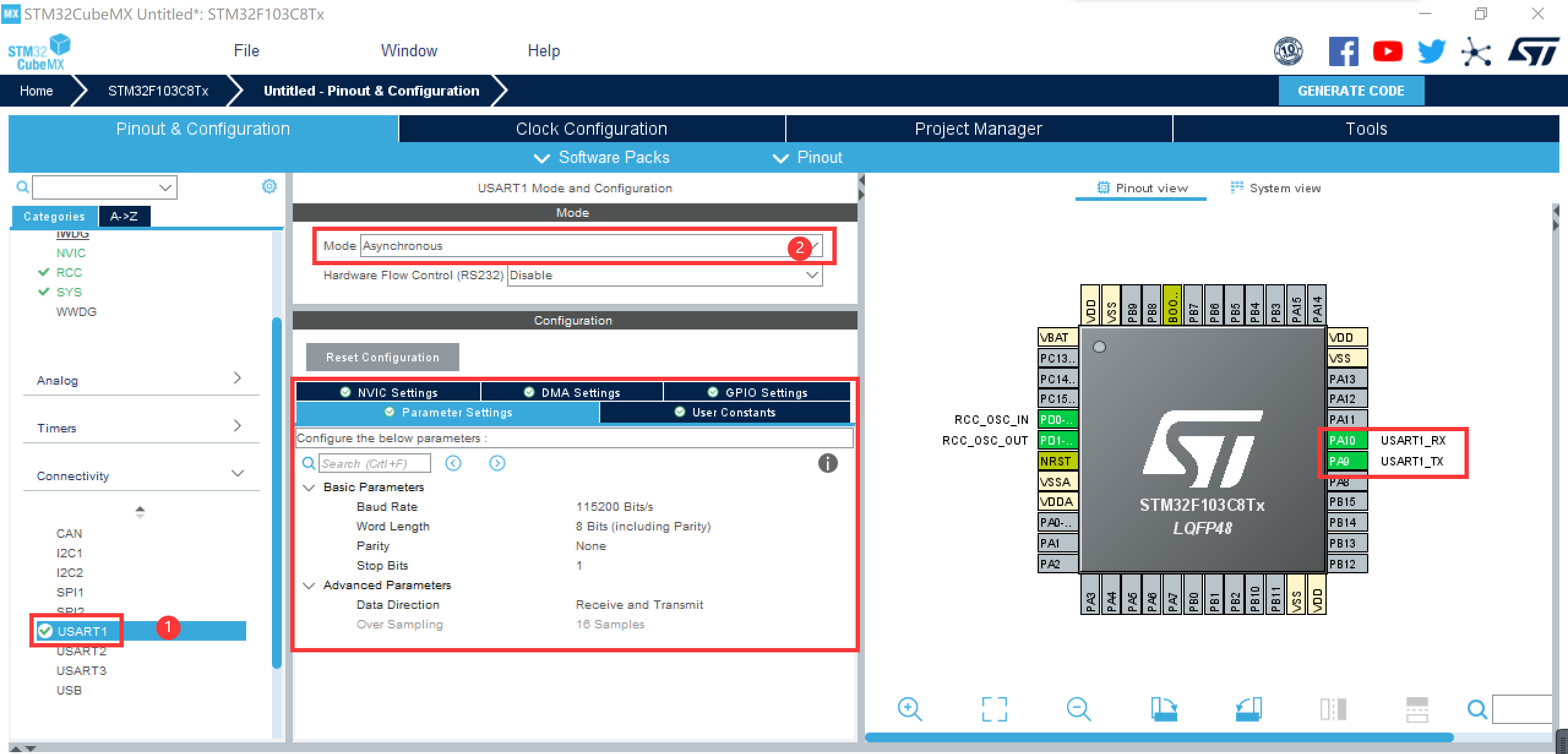Collapse the Advanced Parameters group
Viewport: 1568px width, 754px height.
coord(309,586)
